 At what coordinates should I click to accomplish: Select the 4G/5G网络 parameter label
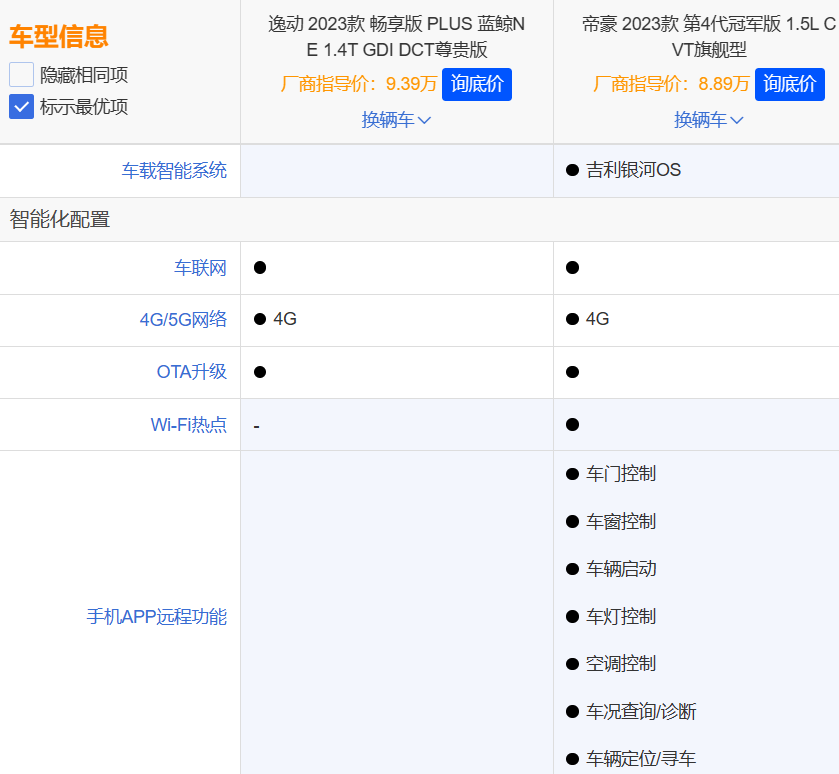[x=183, y=320]
